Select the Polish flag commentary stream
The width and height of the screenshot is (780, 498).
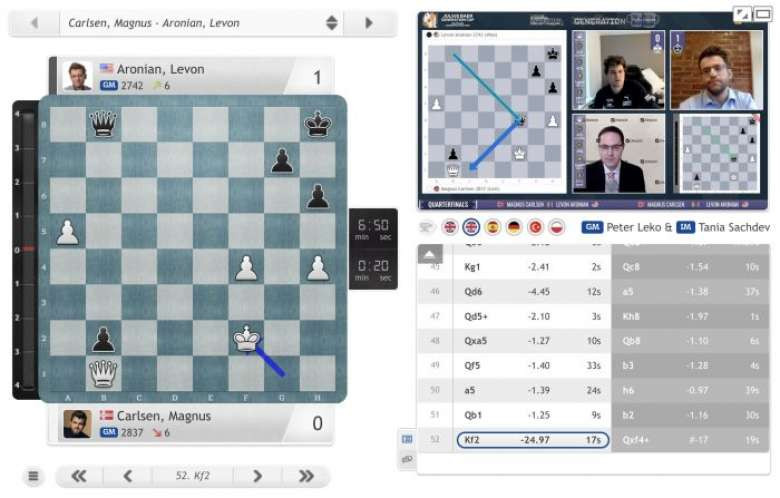pyautogui.click(x=557, y=227)
